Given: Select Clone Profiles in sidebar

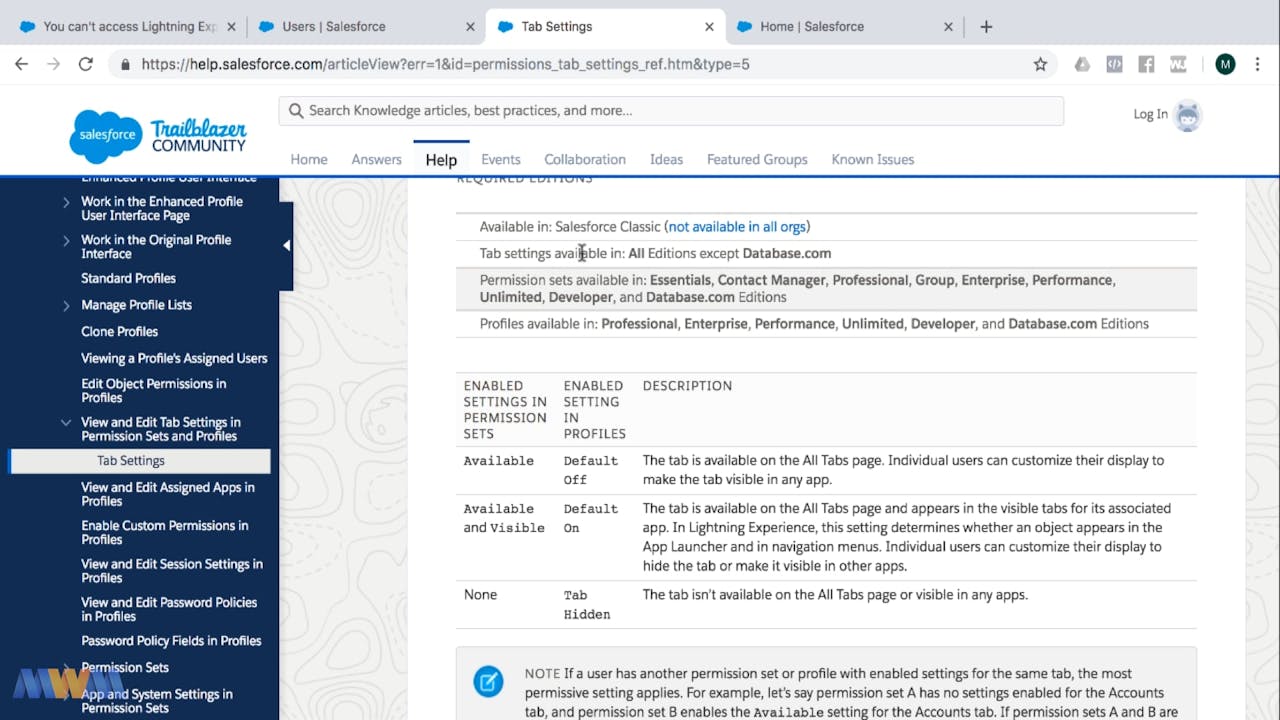Looking at the screenshot, I should click(120, 331).
